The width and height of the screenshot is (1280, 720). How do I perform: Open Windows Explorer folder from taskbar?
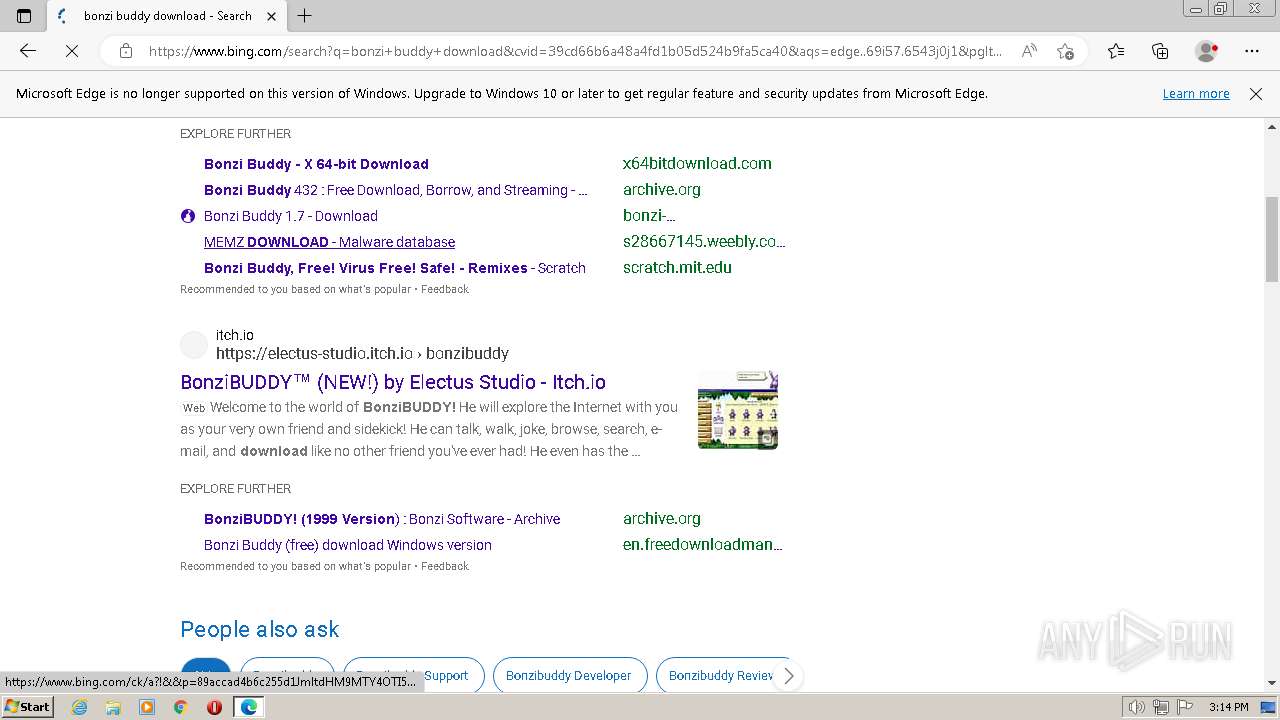click(x=113, y=707)
